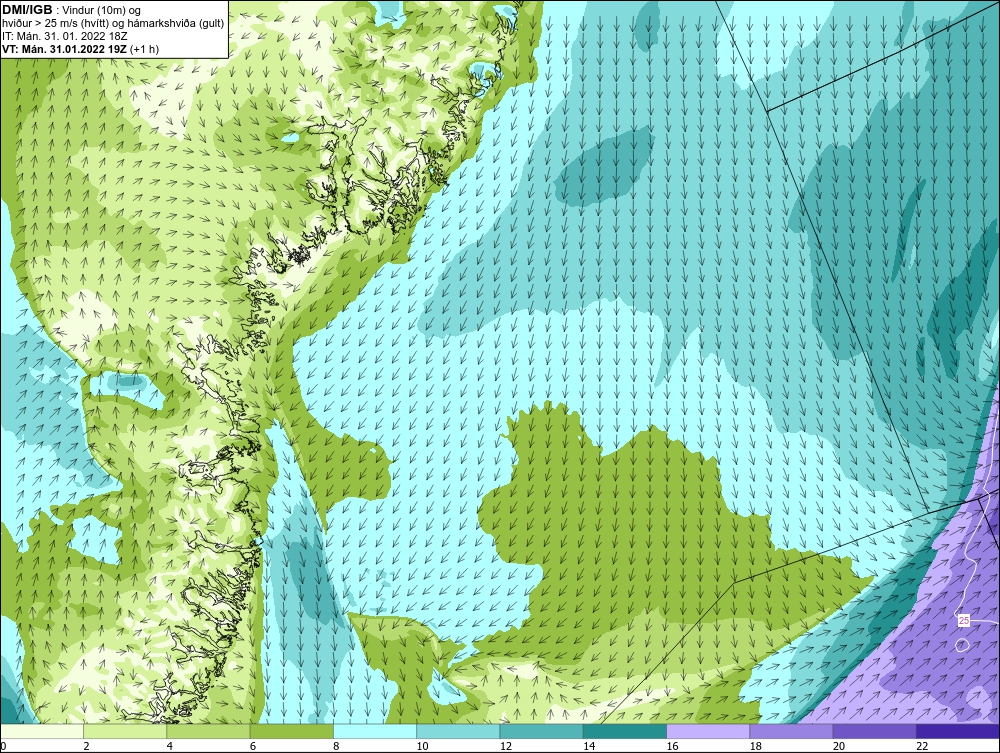Click the 16–18 m/s lavender legend swatch
1000x753 pixels.
point(709,731)
